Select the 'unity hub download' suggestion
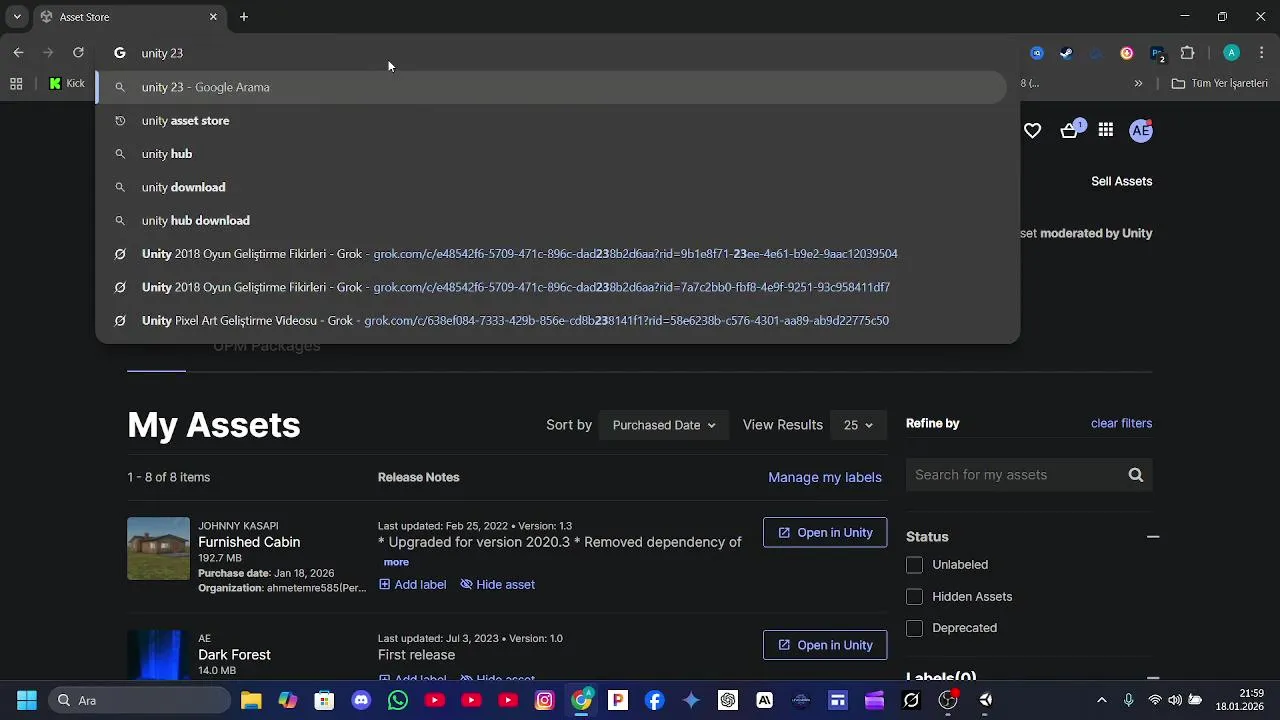 point(551,221)
